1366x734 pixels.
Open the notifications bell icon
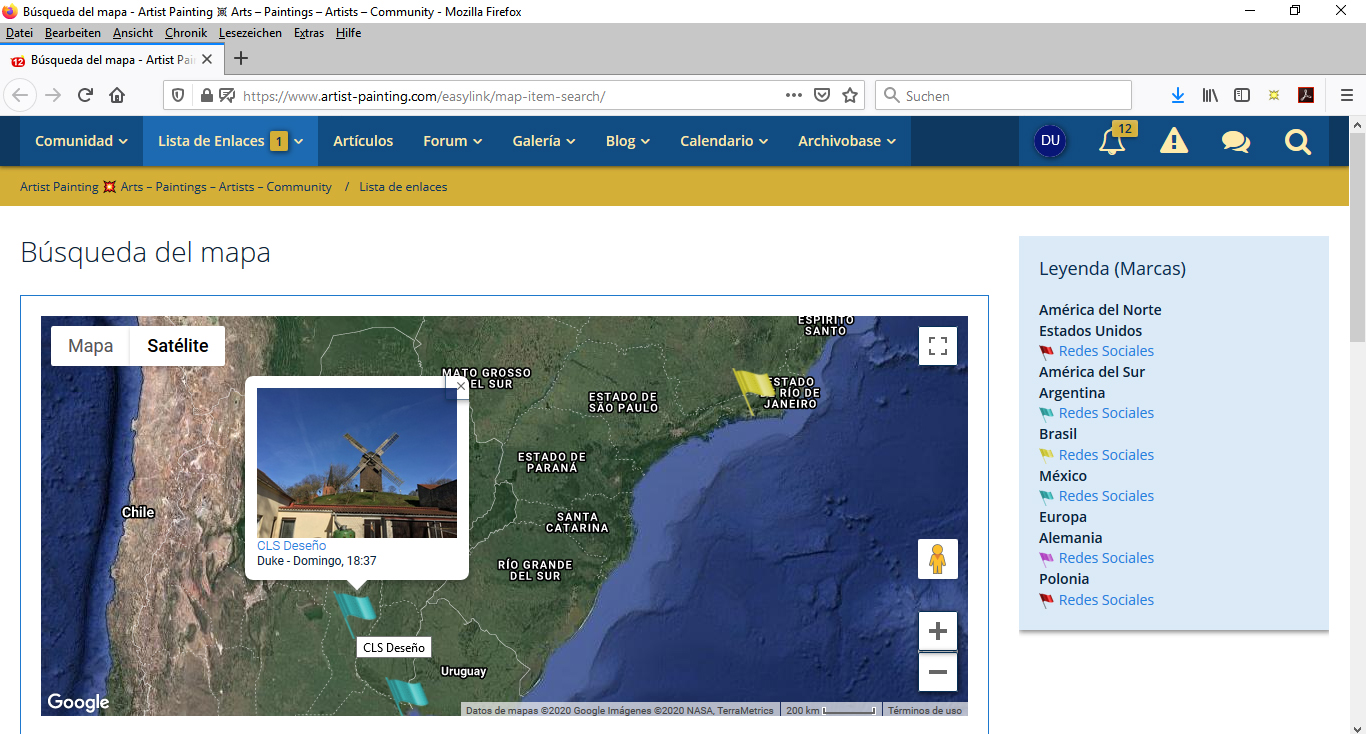[1112, 142]
